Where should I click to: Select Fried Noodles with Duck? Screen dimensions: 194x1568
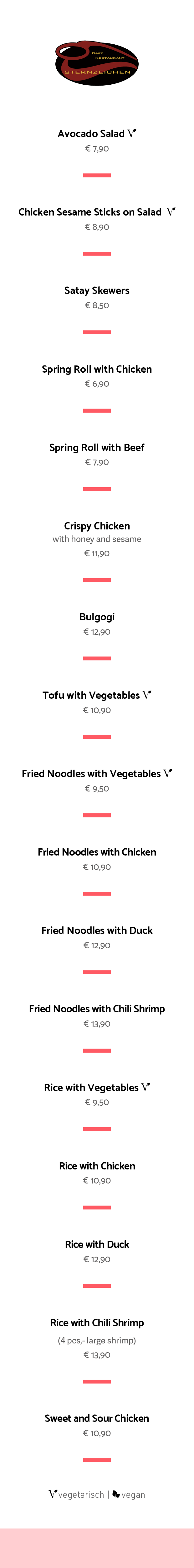click(97, 930)
